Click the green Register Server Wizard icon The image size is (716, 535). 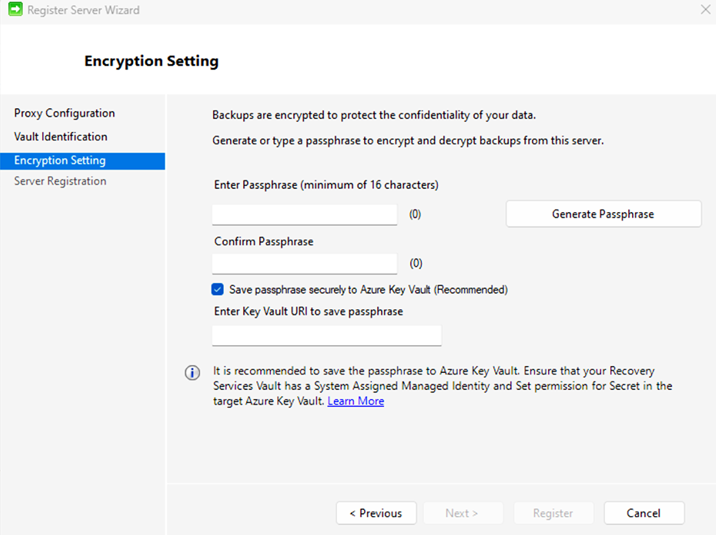point(13,10)
